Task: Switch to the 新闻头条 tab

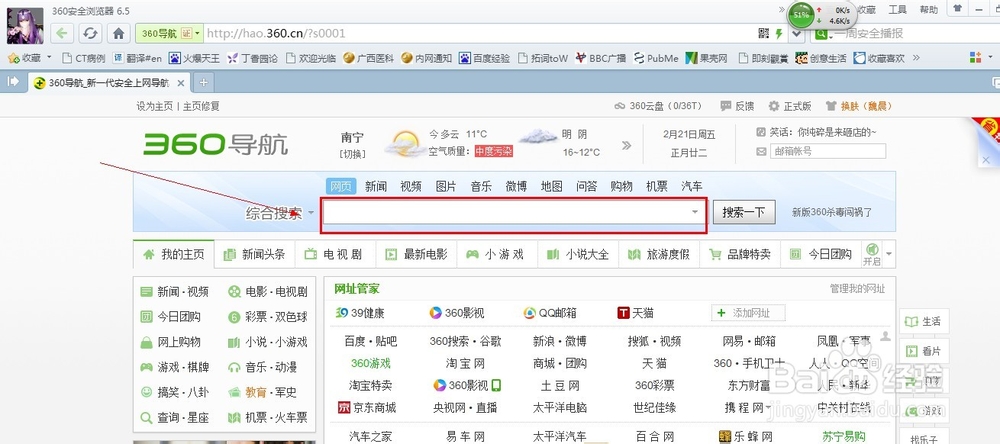Action: coord(255,254)
